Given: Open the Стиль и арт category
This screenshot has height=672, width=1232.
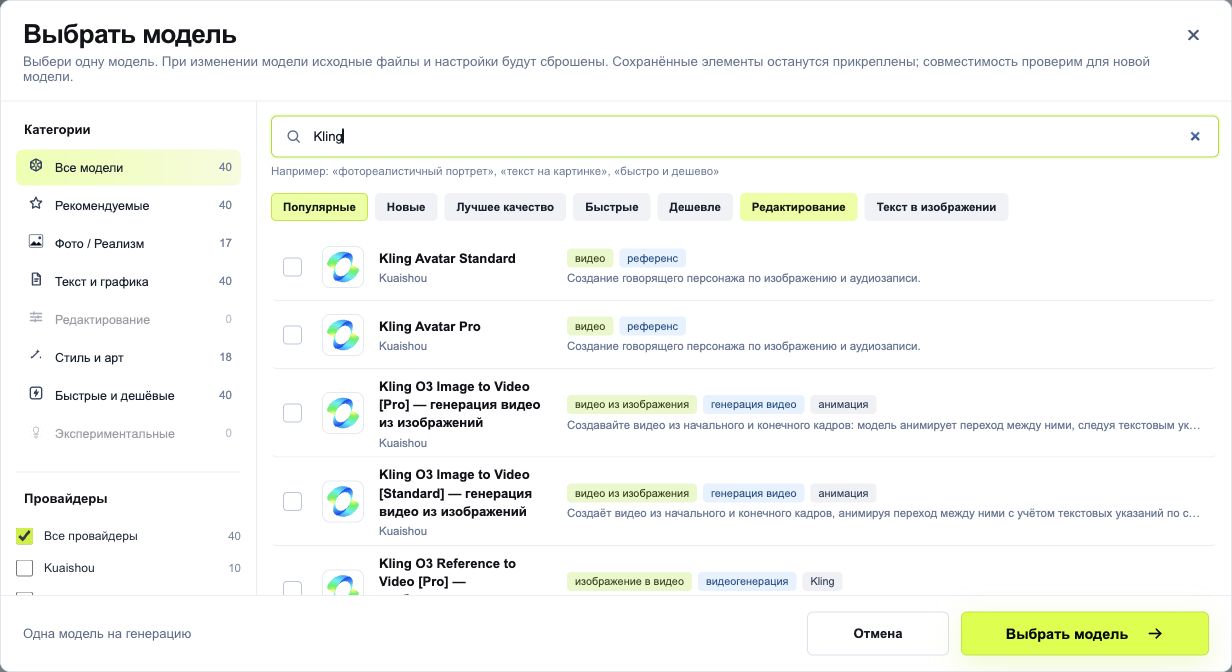Looking at the screenshot, I should (128, 357).
